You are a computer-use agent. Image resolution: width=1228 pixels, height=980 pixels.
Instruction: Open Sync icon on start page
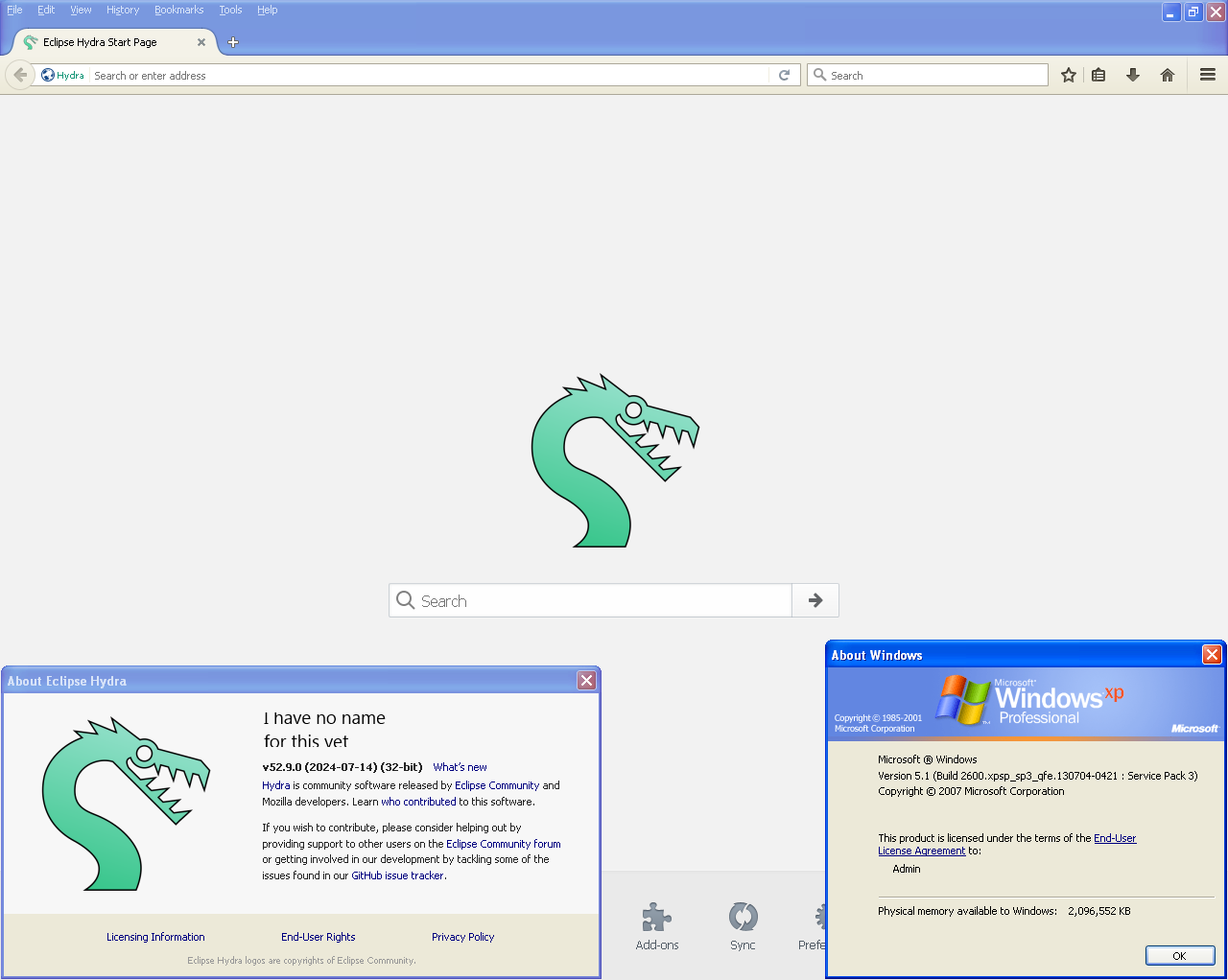pyautogui.click(x=743, y=918)
